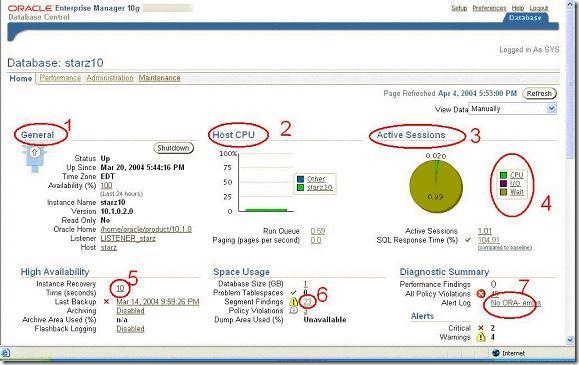Open the Administration tab
The width and height of the screenshot is (579, 365).
click(110, 78)
